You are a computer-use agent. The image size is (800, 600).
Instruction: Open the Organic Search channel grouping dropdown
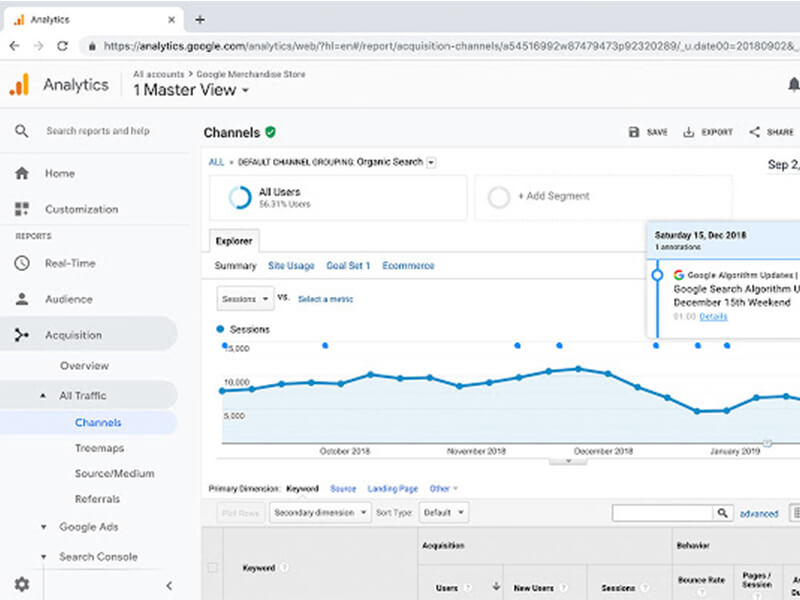tap(431, 163)
